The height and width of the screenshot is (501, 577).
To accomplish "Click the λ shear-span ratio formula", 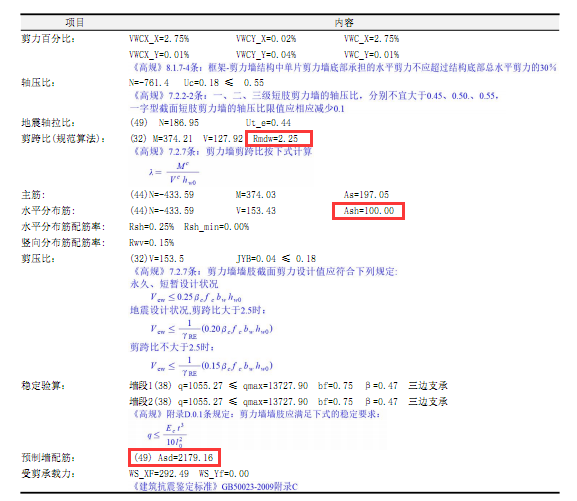I will coord(173,172).
